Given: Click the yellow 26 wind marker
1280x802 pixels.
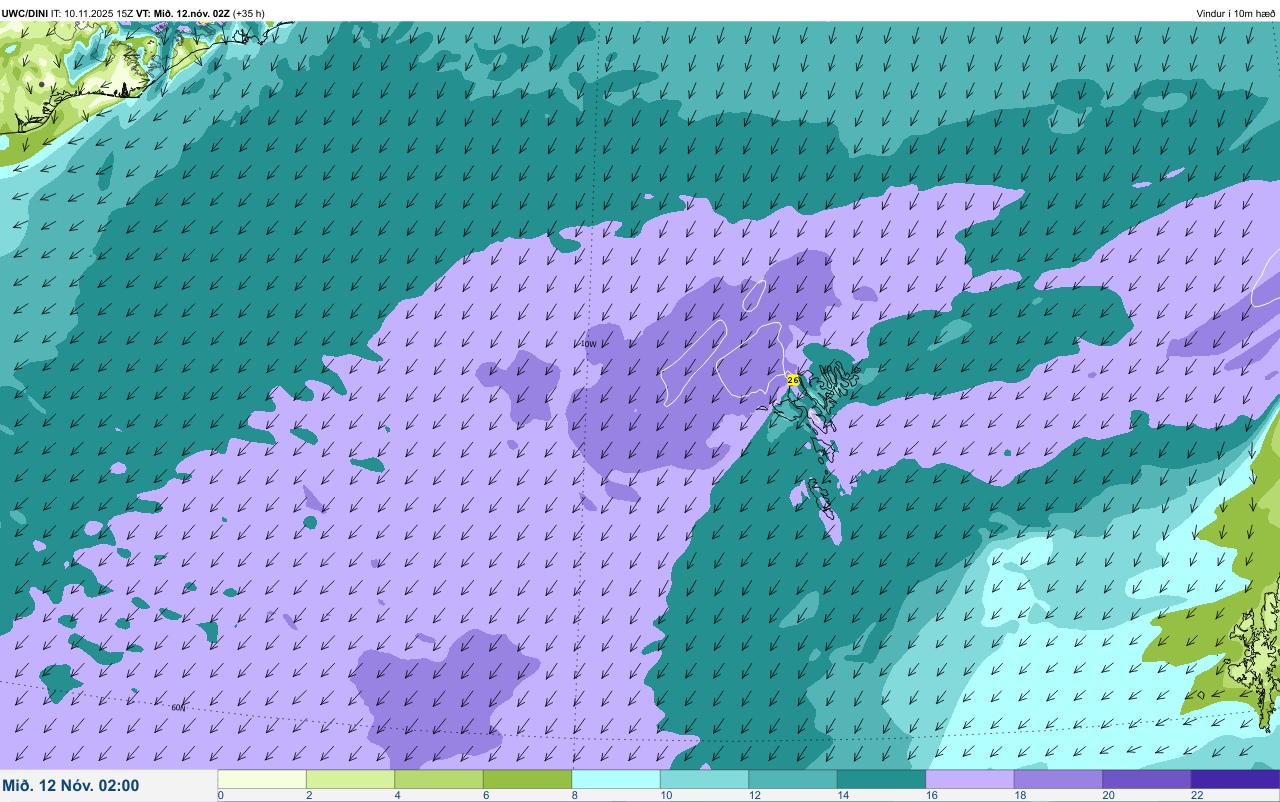Looking at the screenshot, I should (x=793, y=380).
